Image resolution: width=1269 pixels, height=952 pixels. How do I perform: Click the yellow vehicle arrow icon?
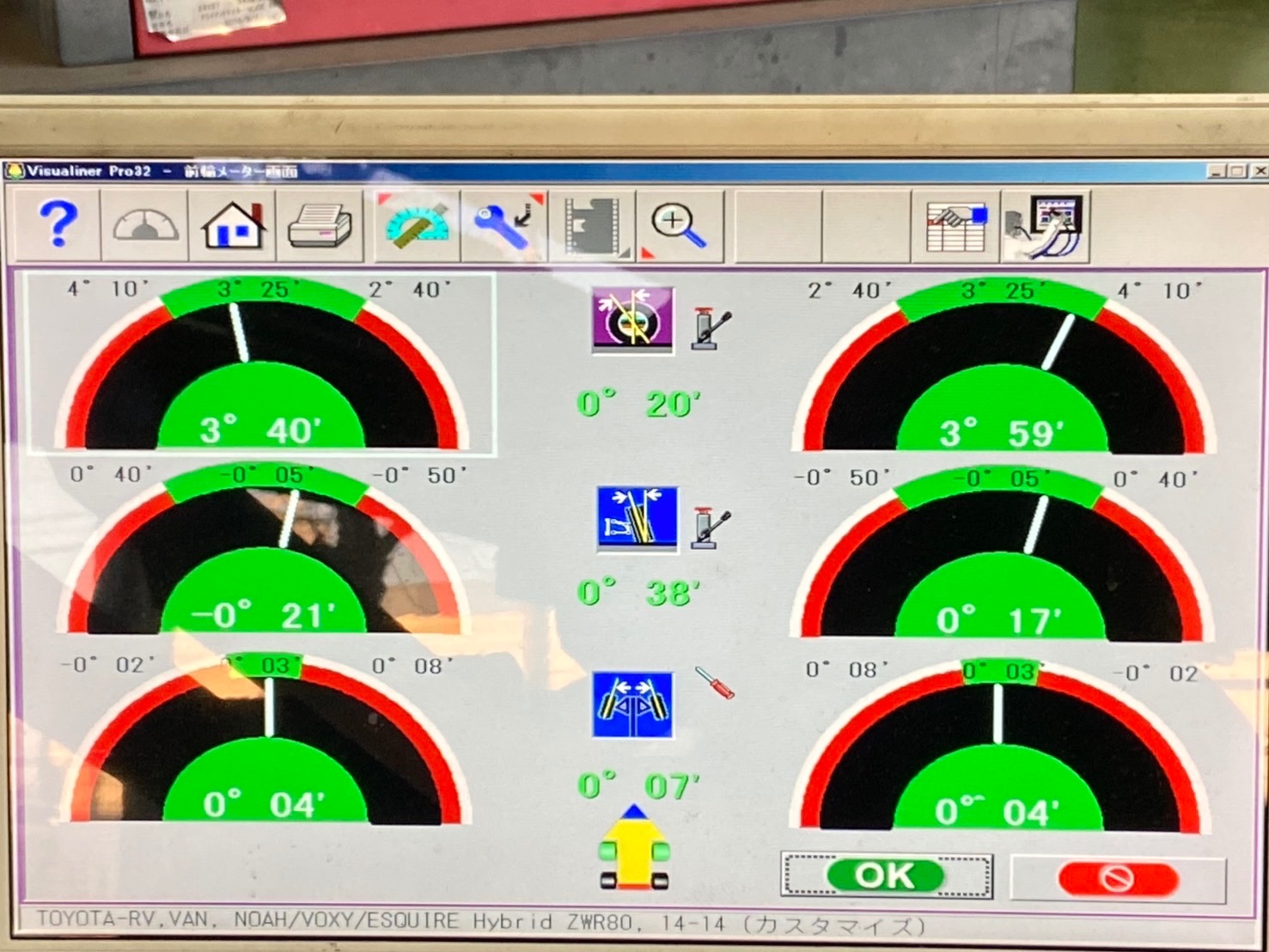click(x=635, y=850)
